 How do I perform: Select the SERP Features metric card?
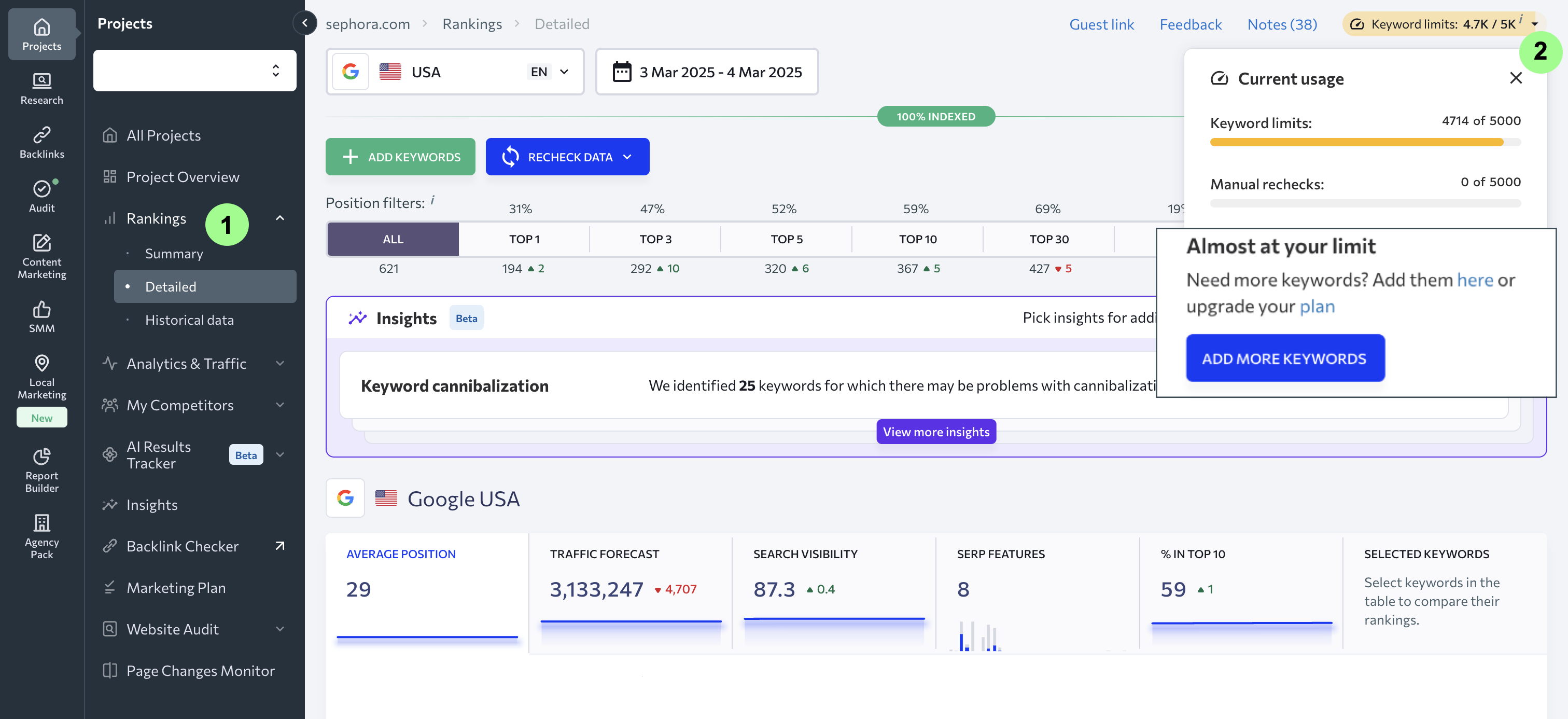1038,593
